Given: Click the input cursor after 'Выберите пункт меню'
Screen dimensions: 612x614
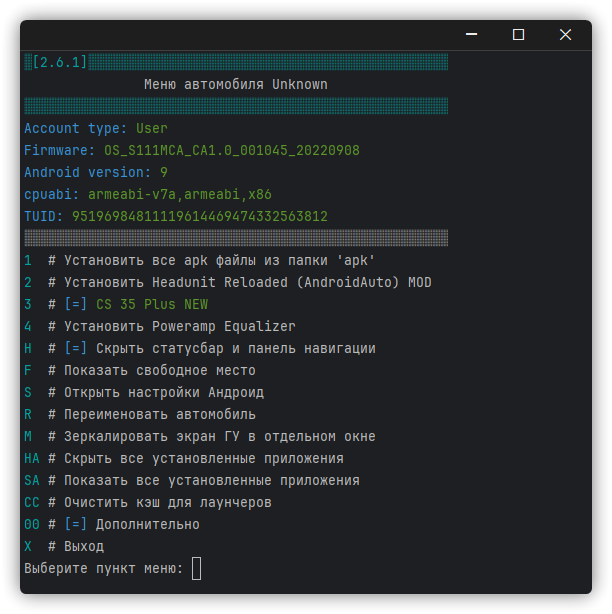Looking at the screenshot, I should [196, 569].
